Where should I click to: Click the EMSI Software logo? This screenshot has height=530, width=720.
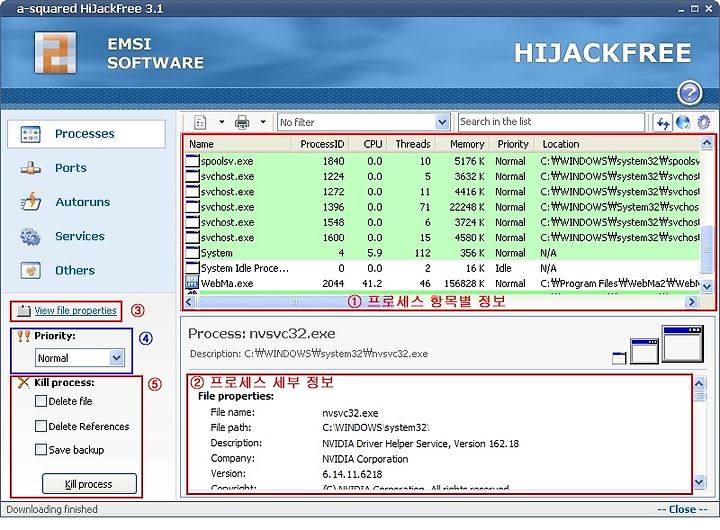pos(56,53)
